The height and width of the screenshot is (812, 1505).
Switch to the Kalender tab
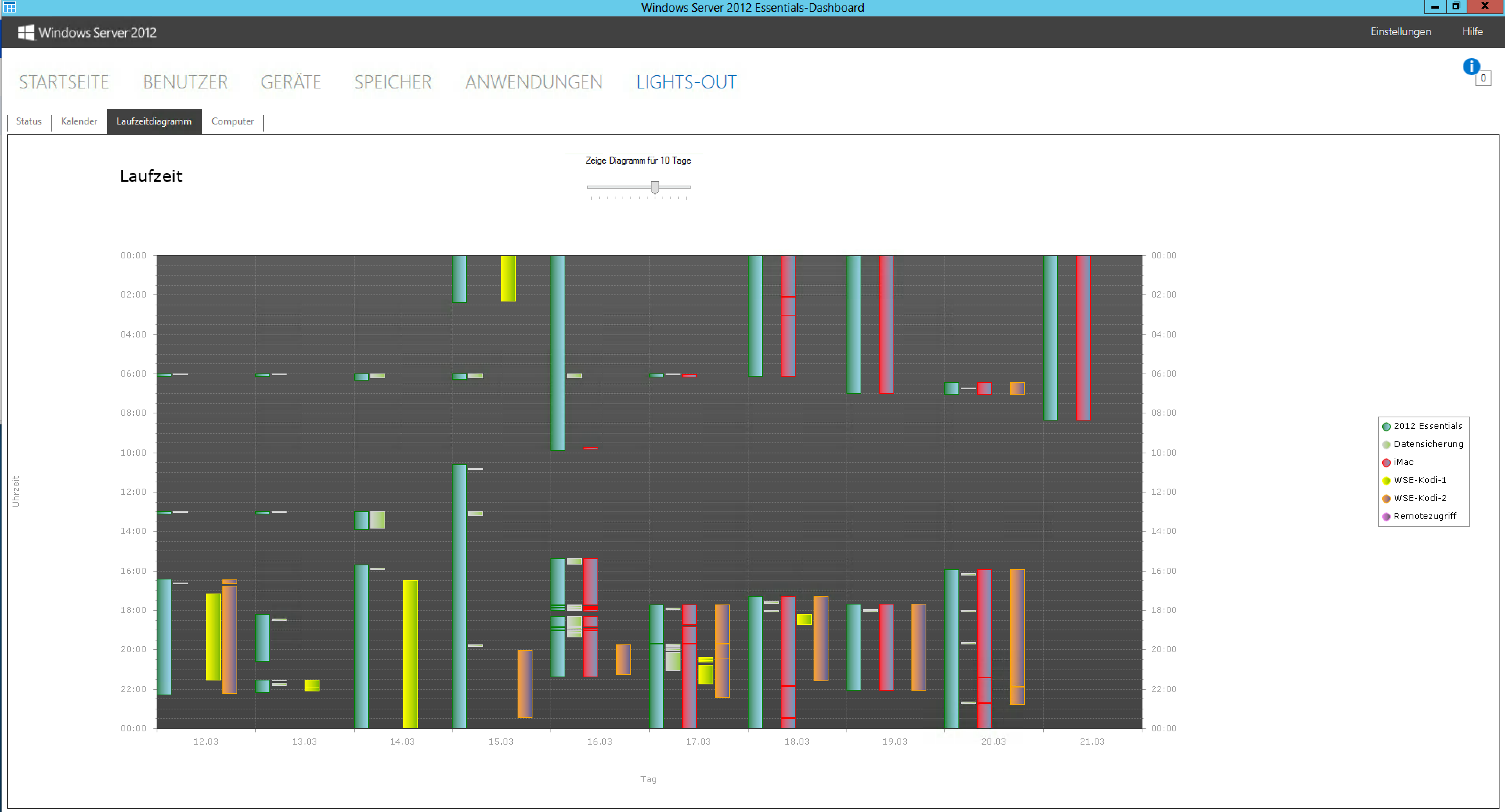coord(79,121)
